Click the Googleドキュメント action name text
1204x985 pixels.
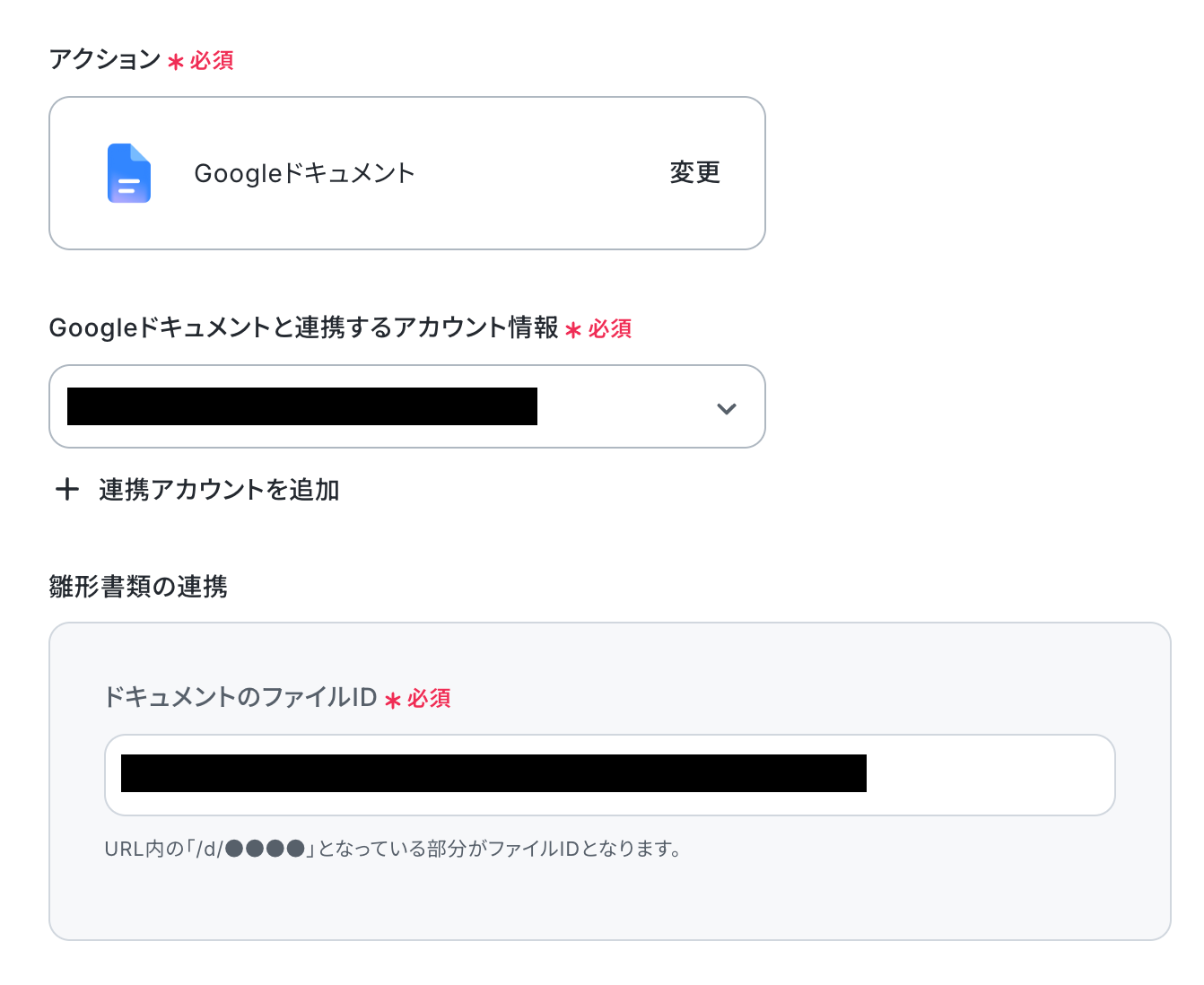(304, 173)
